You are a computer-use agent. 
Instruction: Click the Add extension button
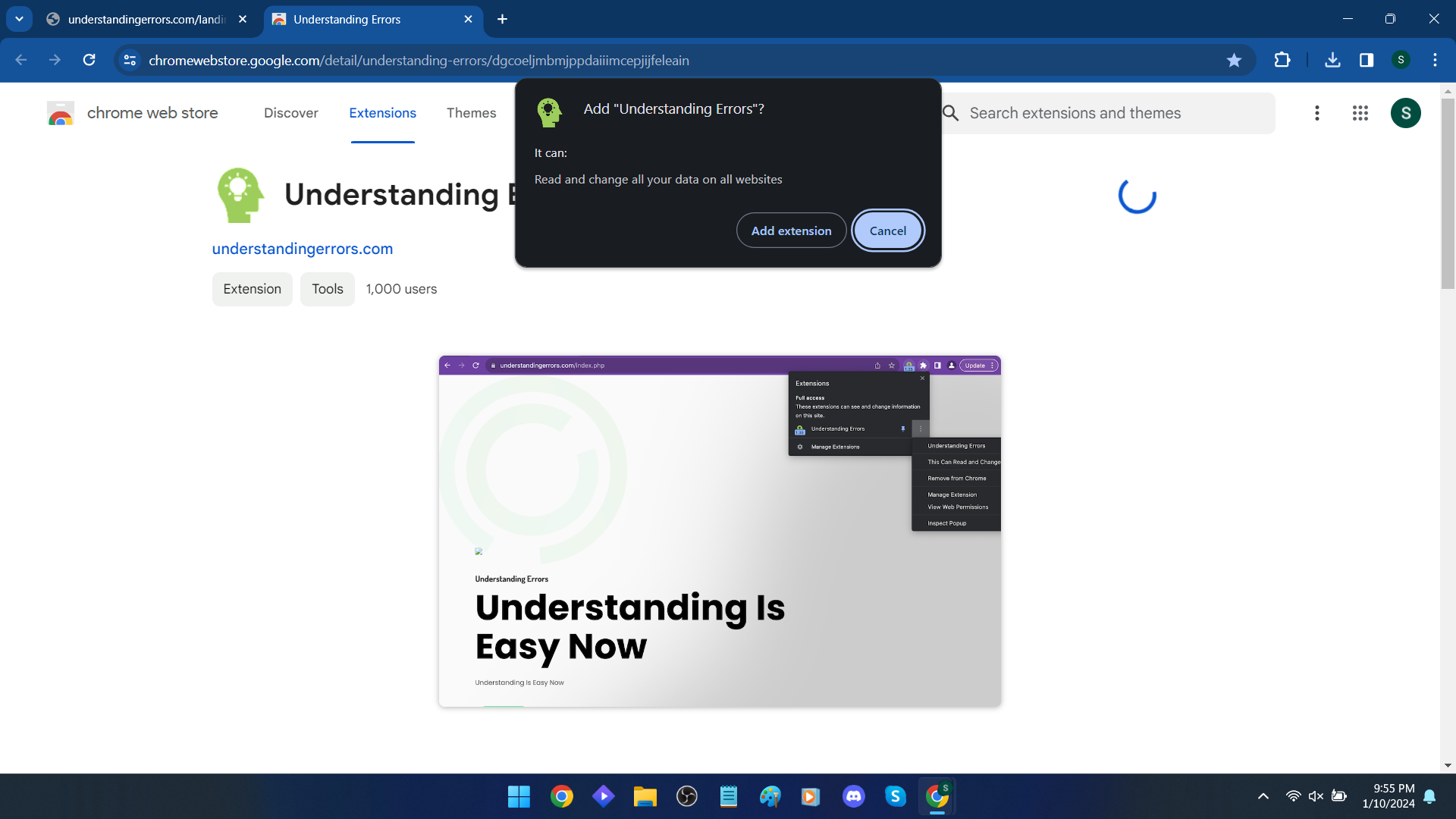coord(791,230)
